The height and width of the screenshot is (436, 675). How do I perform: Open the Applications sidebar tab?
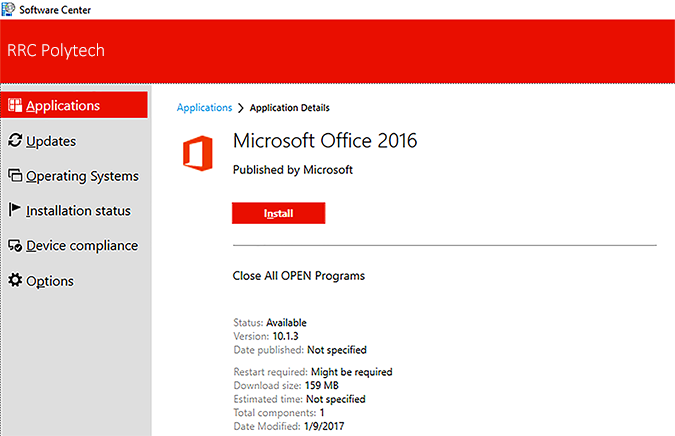(74, 105)
